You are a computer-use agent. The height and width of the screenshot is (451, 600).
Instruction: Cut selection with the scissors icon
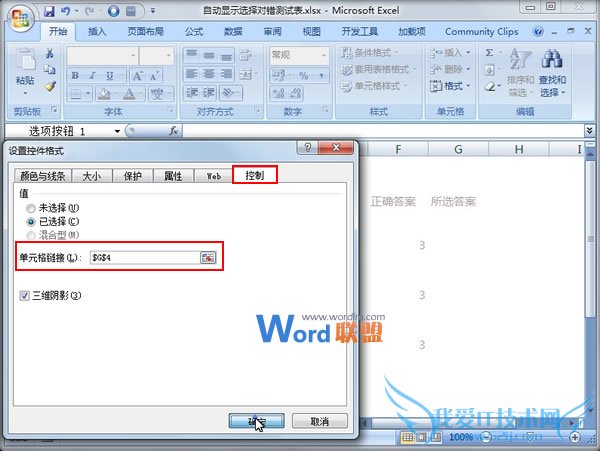[x=50, y=54]
